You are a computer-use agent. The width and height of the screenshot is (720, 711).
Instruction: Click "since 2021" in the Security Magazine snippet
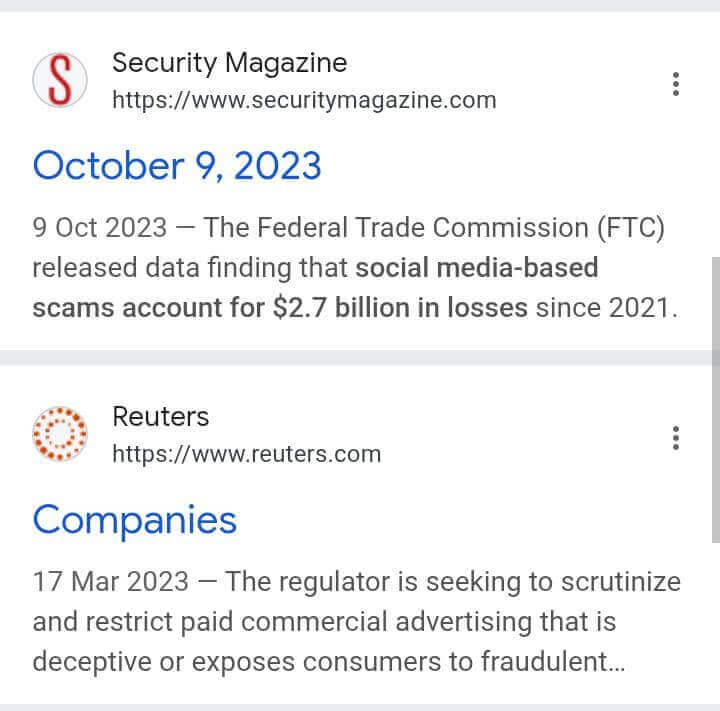604,307
